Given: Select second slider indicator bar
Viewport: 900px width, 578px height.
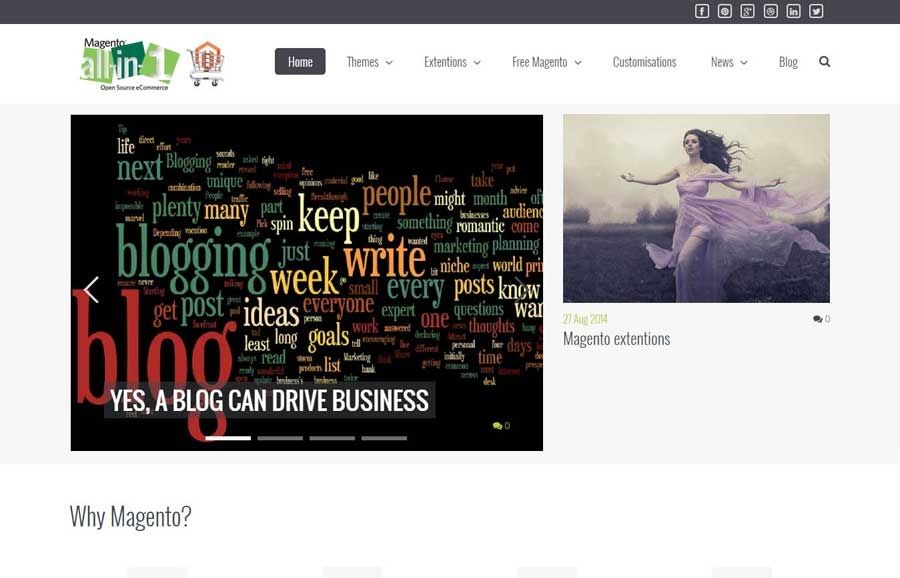Looking at the screenshot, I should (280, 438).
